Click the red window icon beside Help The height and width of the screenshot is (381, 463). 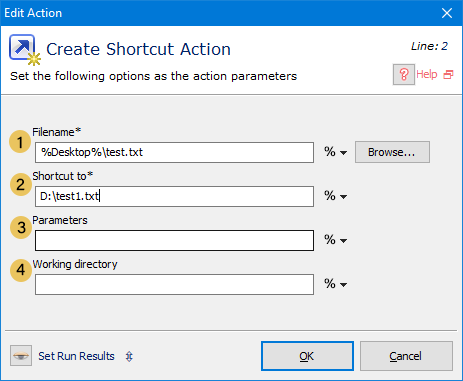click(x=448, y=74)
